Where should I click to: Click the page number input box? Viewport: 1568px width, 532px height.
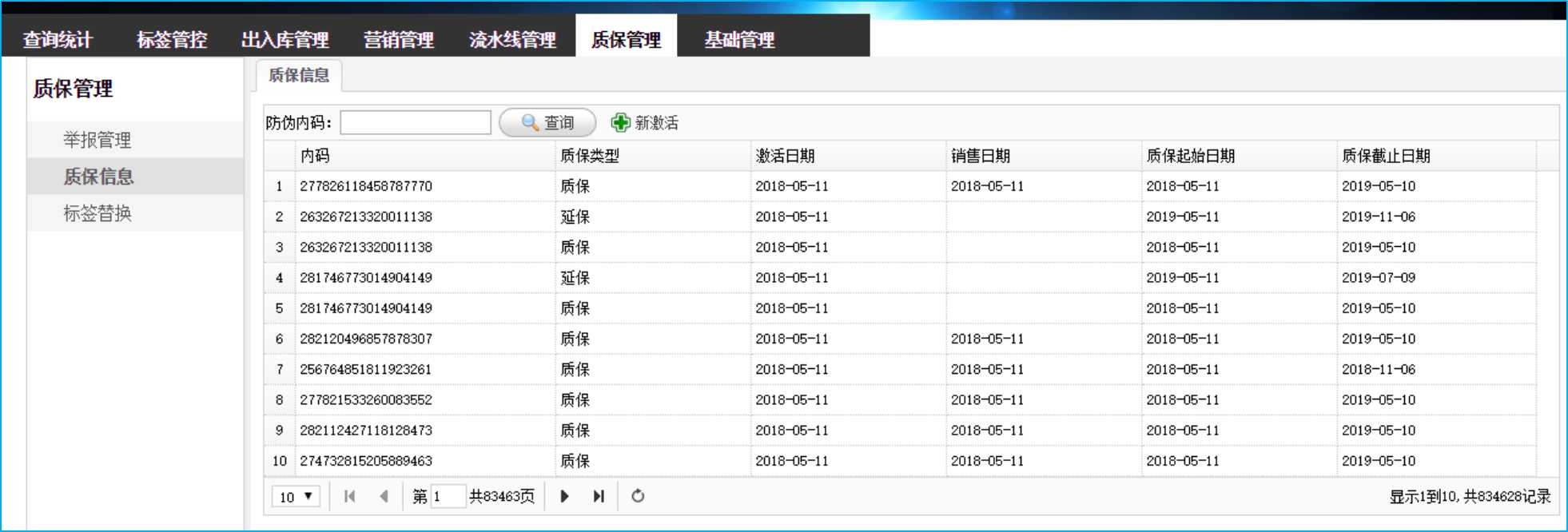(x=448, y=496)
